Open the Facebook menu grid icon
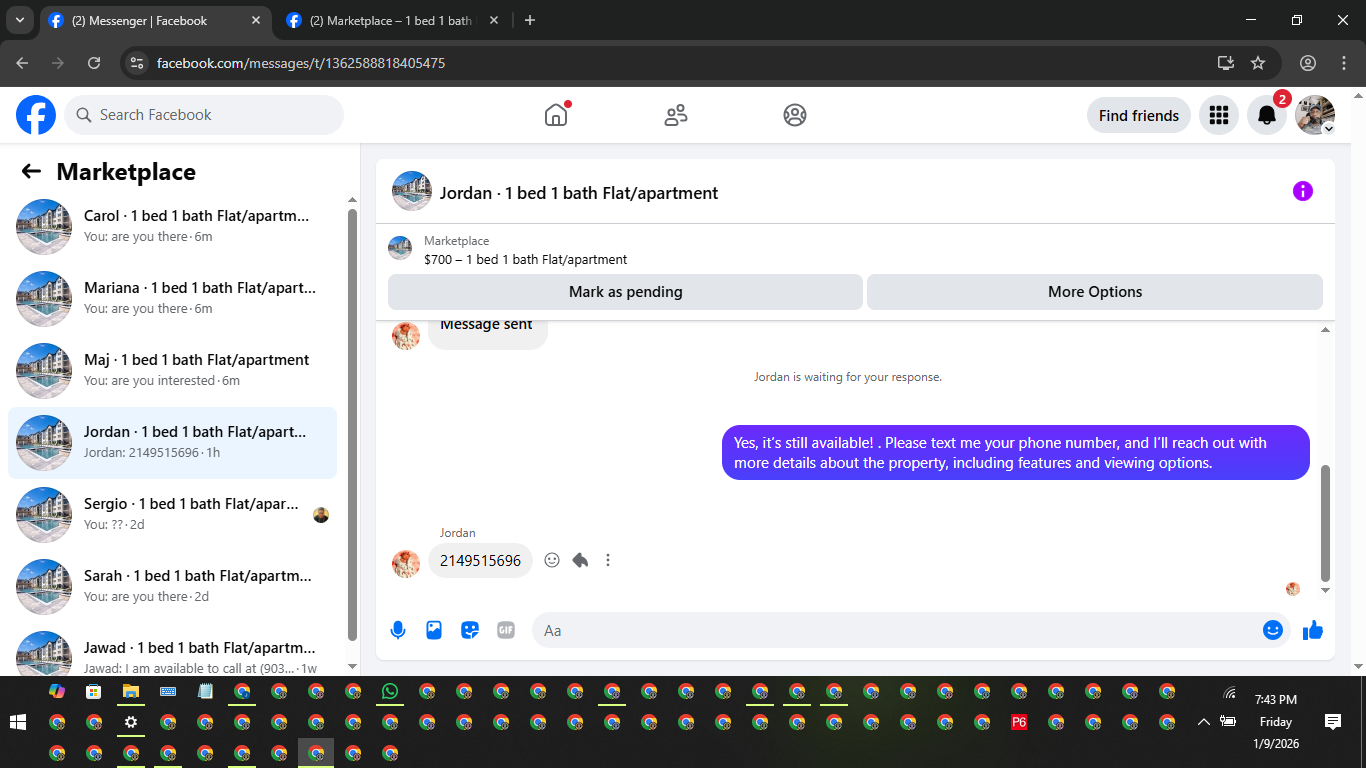 click(x=1218, y=115)
